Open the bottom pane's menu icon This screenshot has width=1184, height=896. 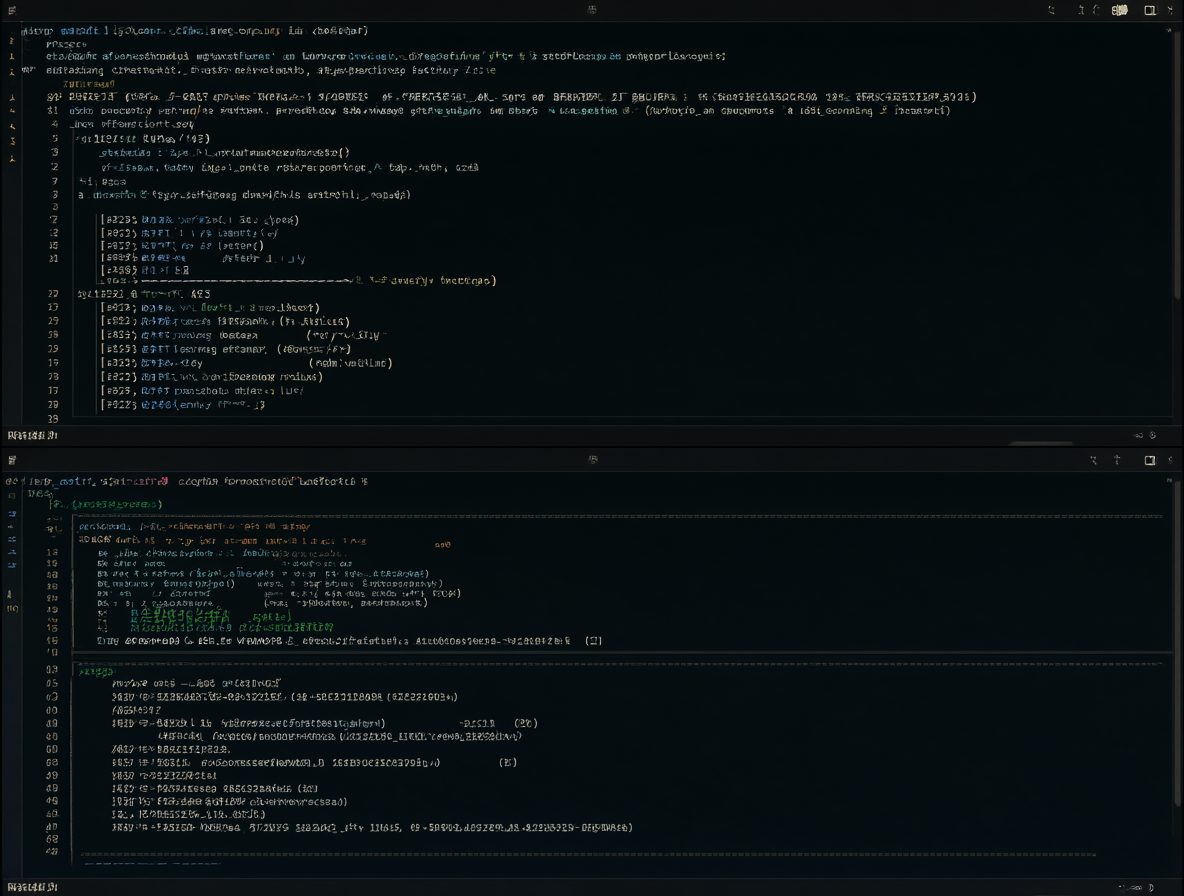tap(11, 460)
